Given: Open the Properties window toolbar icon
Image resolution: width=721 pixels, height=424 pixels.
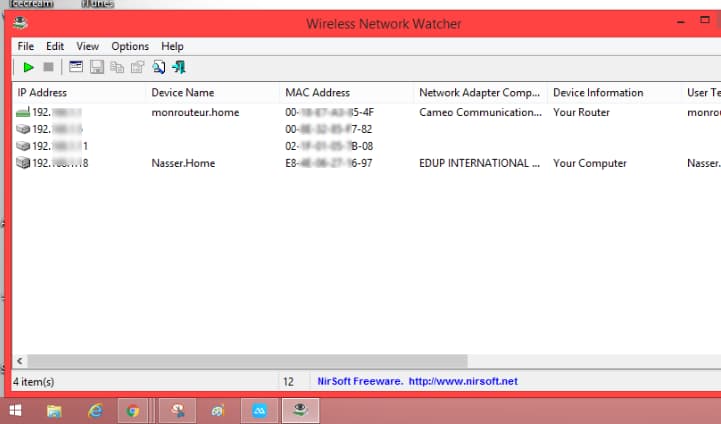Looking at the screenshot, I should (x=76, y=67).
